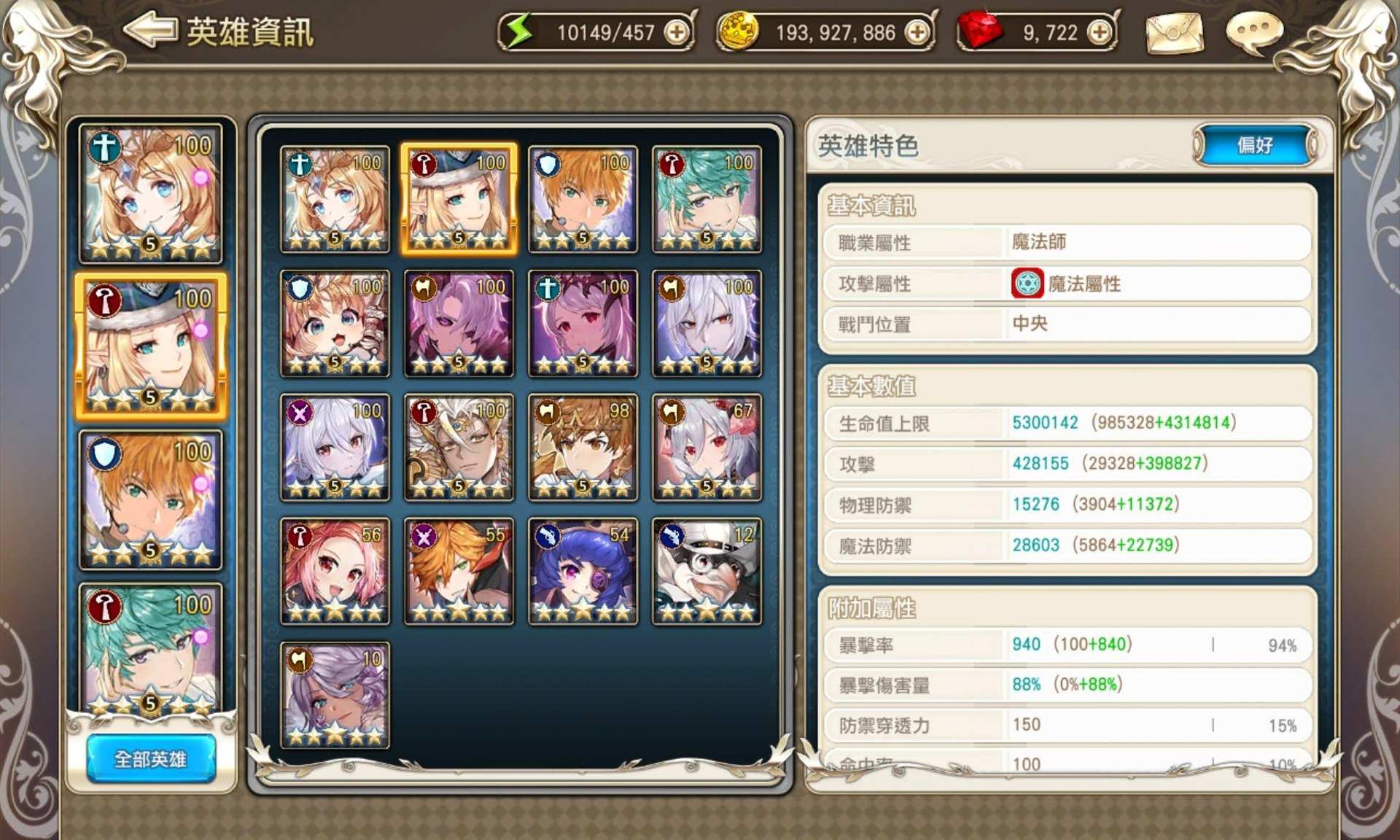Select the green-haired hero in sidebar
The width and height of the screenshot is (1400, 840).
pyautogui.click(x=151, y=649)
